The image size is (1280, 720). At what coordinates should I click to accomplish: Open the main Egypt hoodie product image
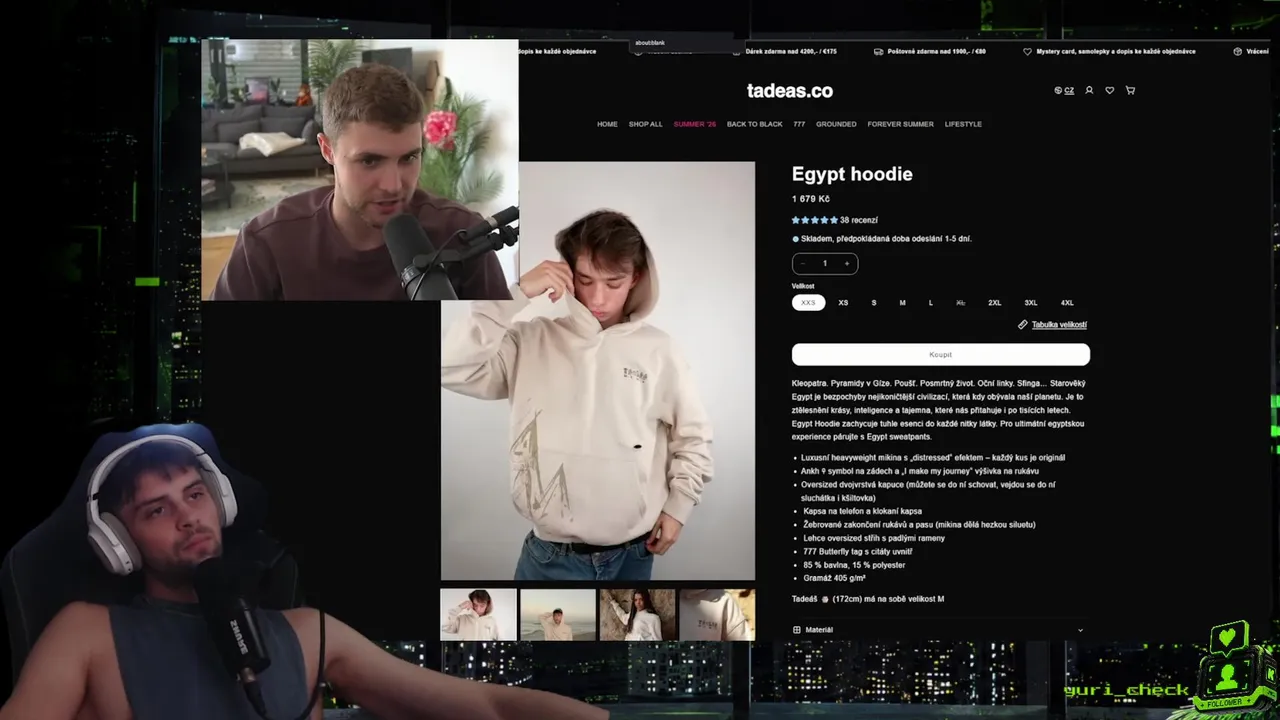click(598, 371)
